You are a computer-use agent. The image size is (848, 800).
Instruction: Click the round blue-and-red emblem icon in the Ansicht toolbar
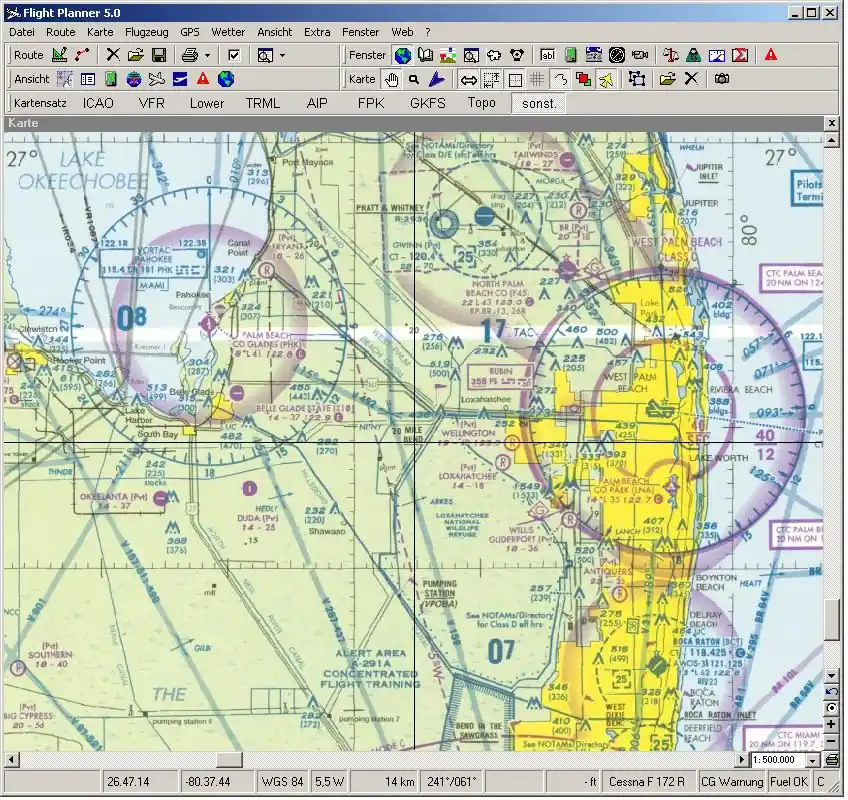134,80
